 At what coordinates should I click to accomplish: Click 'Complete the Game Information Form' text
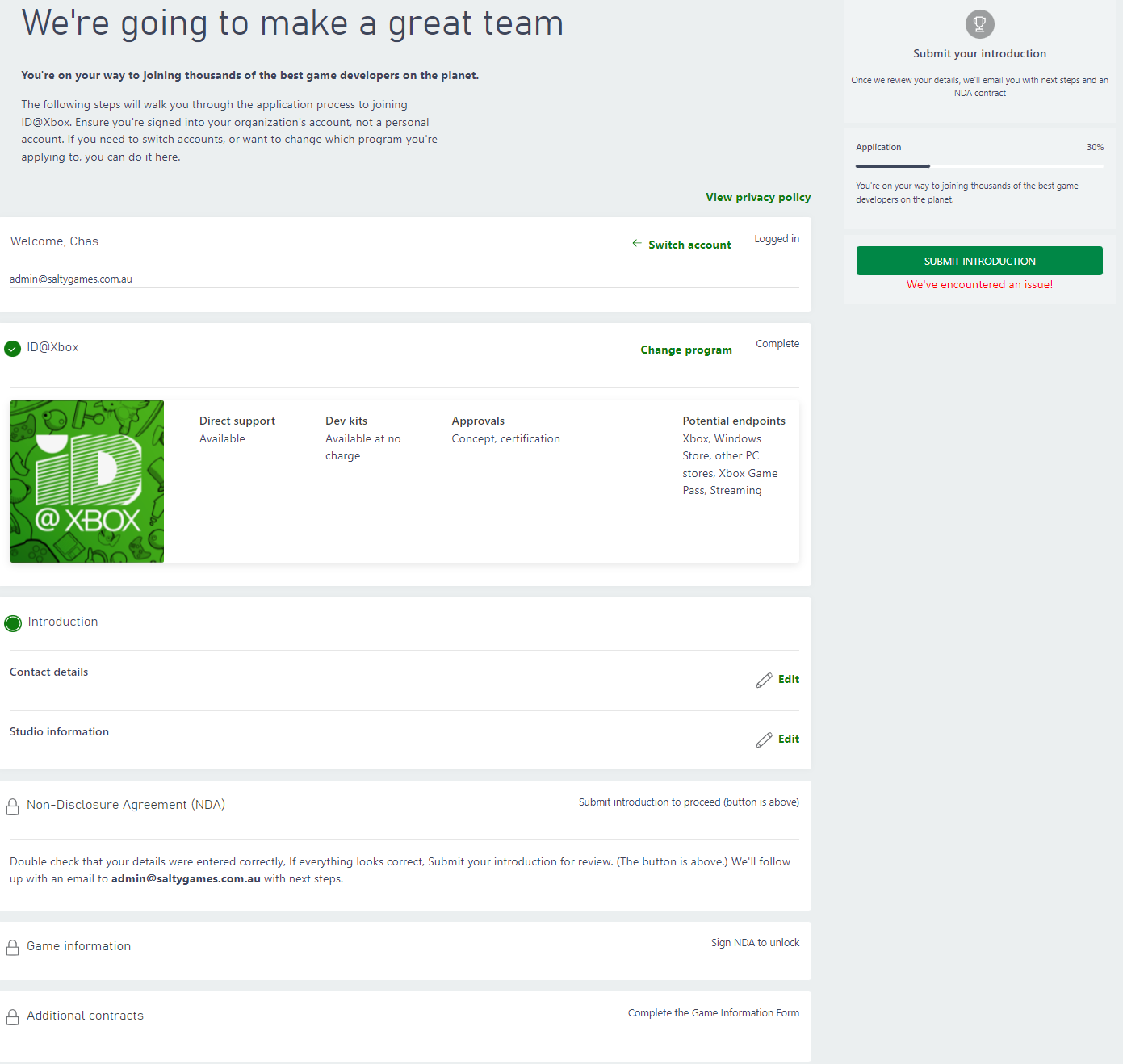714,1013
